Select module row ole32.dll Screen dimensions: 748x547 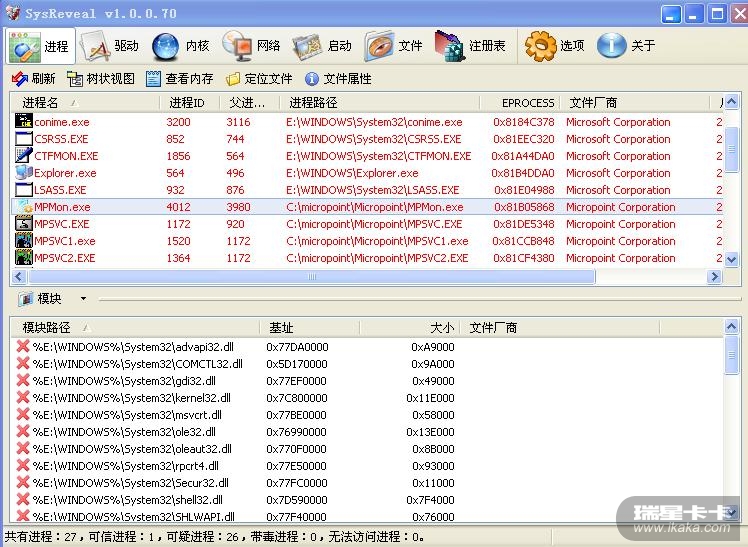click(x=366, y=432)
